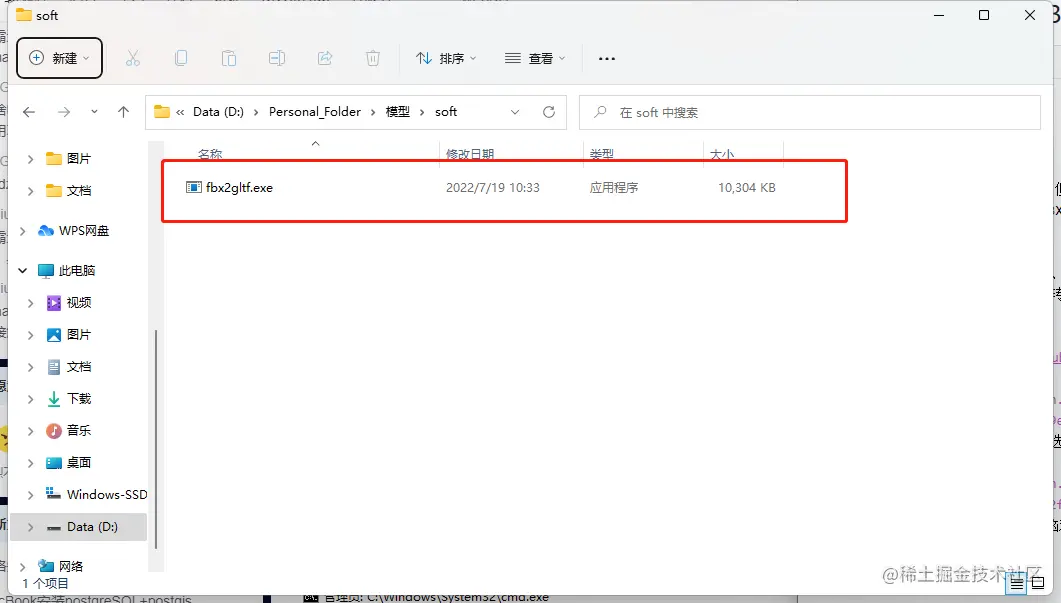Open recent locations chevron dropdown

click(94, 112)
